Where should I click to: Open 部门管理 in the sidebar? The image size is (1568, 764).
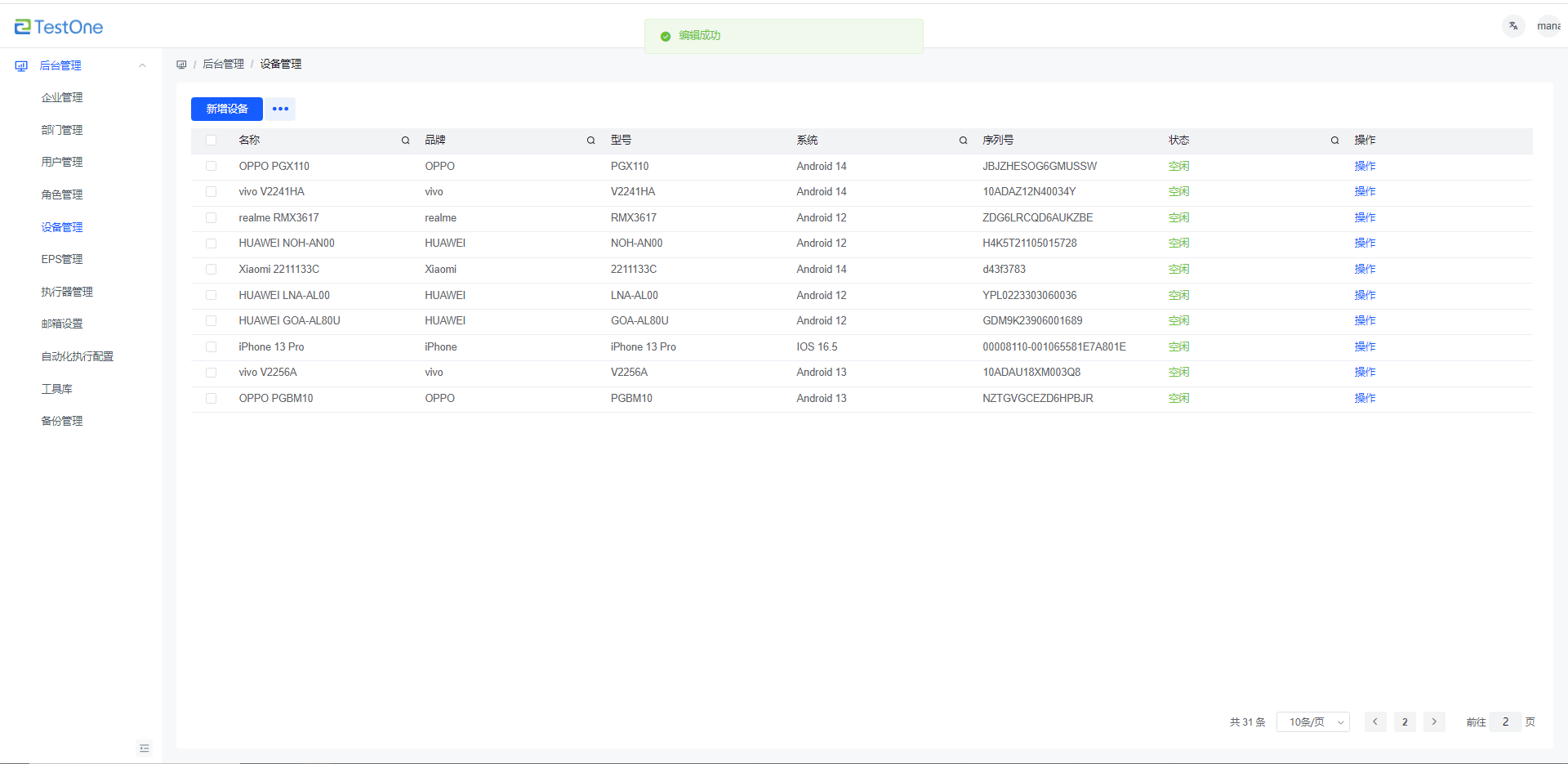tap(62, 130)
